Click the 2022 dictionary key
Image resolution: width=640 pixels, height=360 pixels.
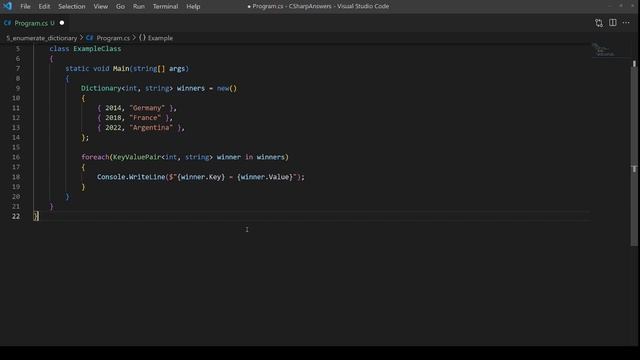coord(113,127)
